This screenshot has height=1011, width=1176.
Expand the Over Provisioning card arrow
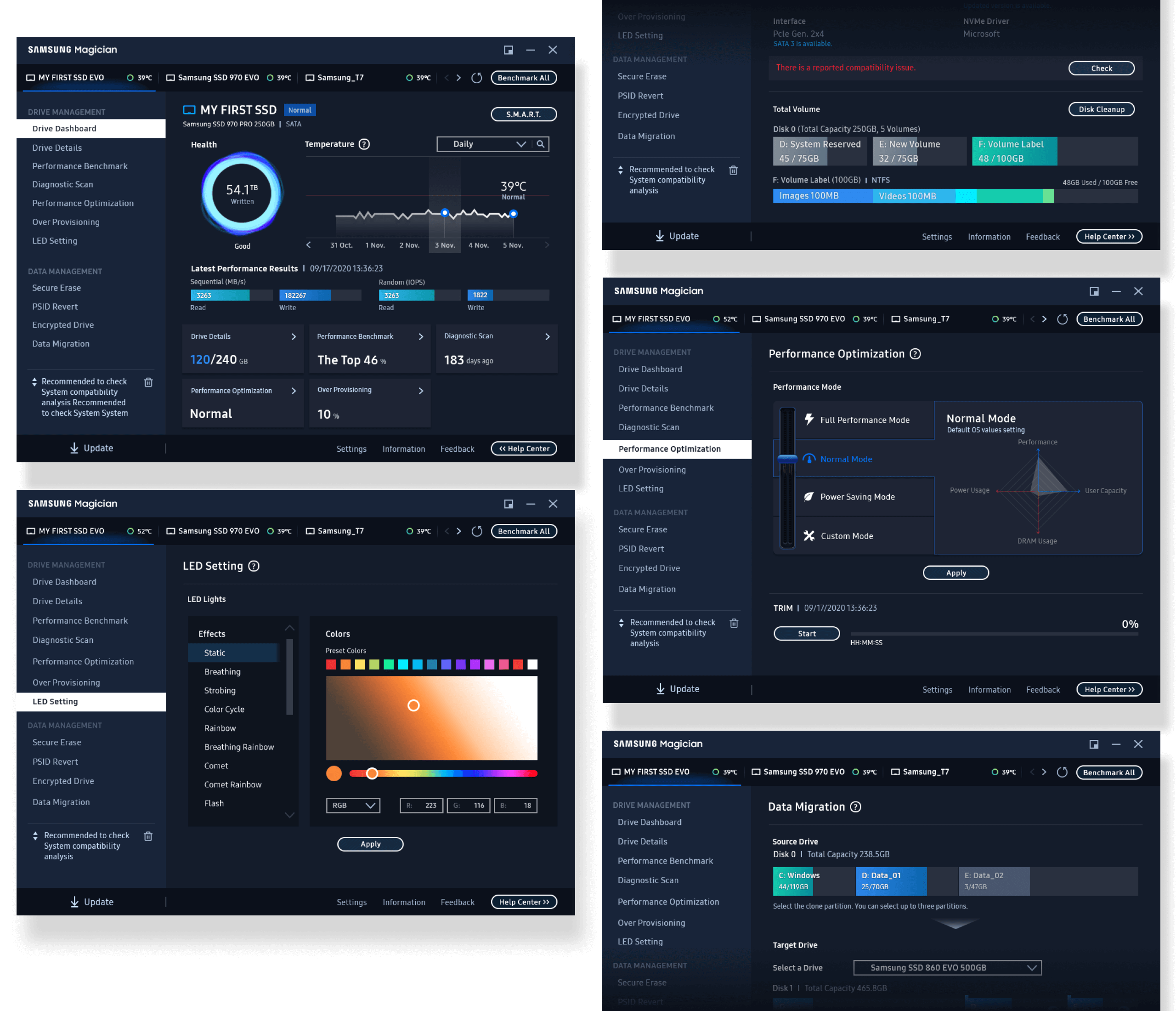click(421, 391)
